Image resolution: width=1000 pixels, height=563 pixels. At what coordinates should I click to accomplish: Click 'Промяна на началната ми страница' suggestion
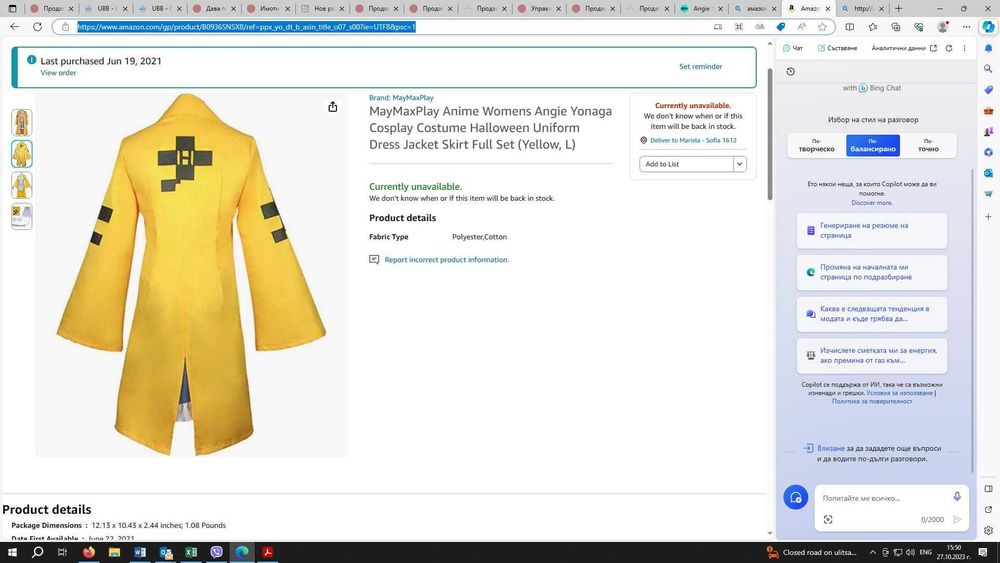pyautogui.click(x=872, y=272)
